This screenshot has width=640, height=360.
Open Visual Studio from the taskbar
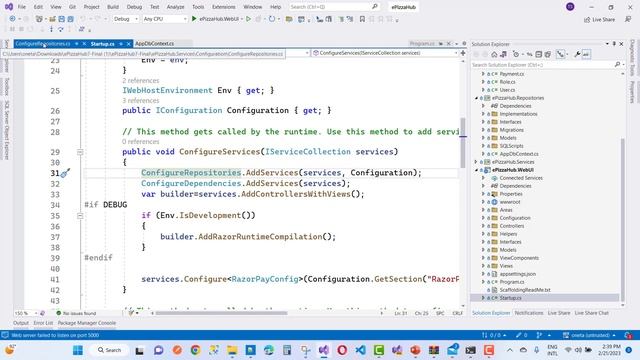324,350
